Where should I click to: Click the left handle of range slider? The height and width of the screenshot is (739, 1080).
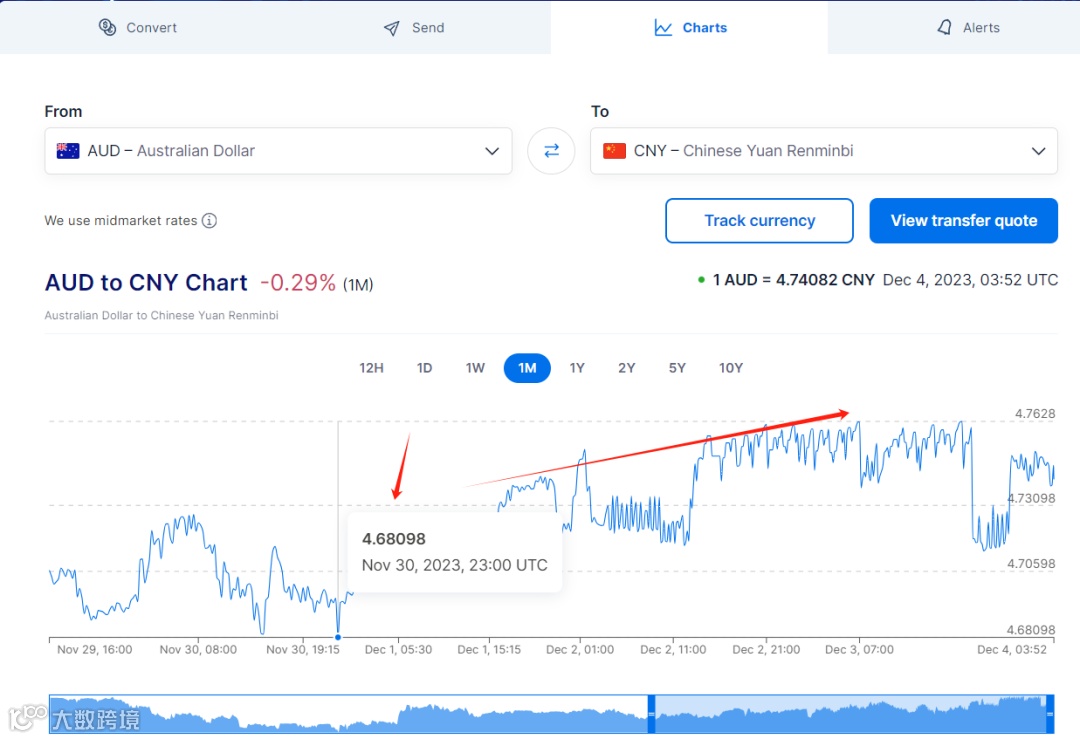click(651, 714)
